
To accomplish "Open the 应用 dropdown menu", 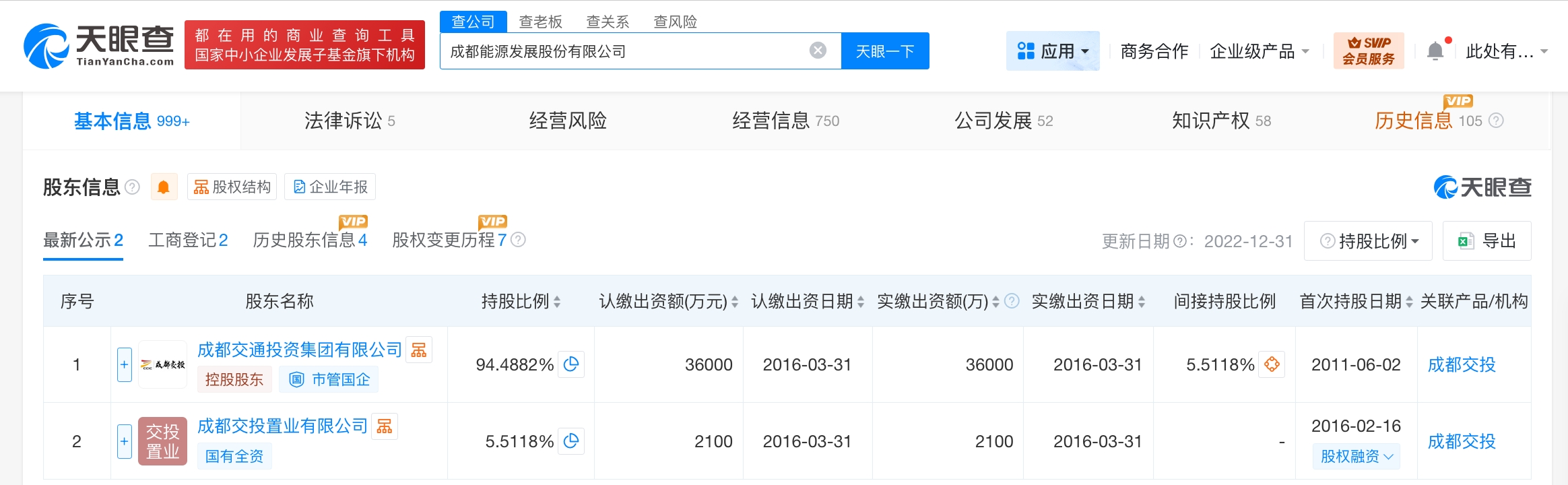I will pyautogui.click(x=1053, y=51).
